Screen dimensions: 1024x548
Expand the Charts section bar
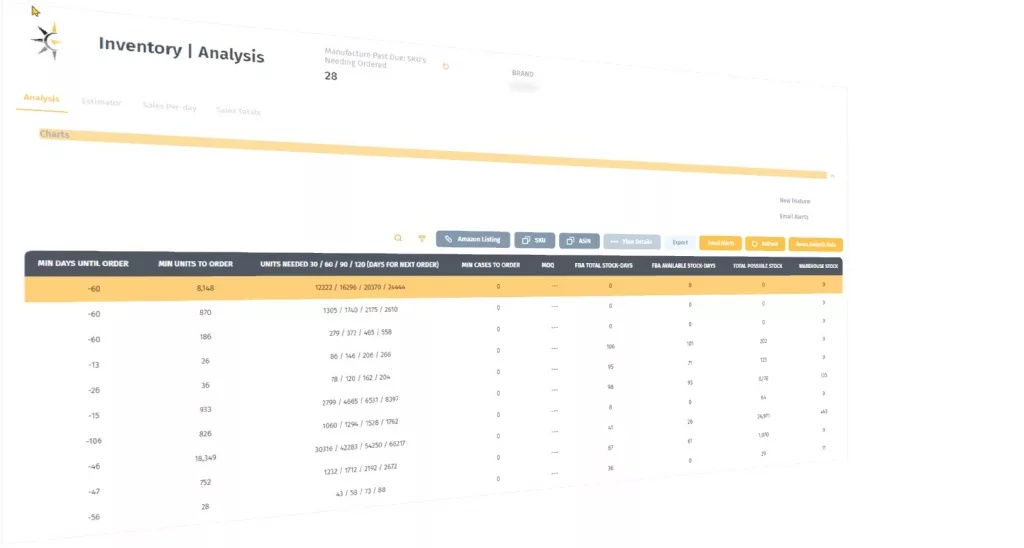tap(432, 154)
